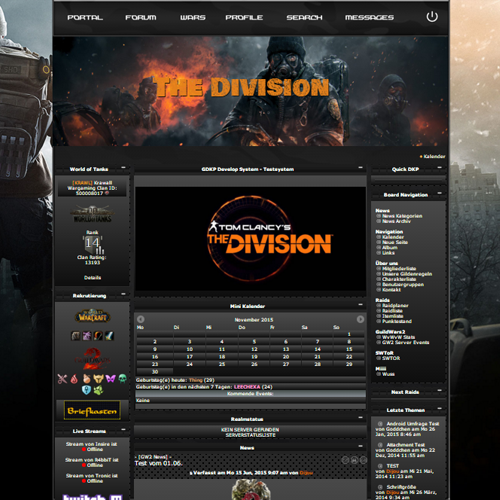Select the purple class icon under Warcraft logo
Viewport: 500px width, 500px height.
(x=87, y=336)
